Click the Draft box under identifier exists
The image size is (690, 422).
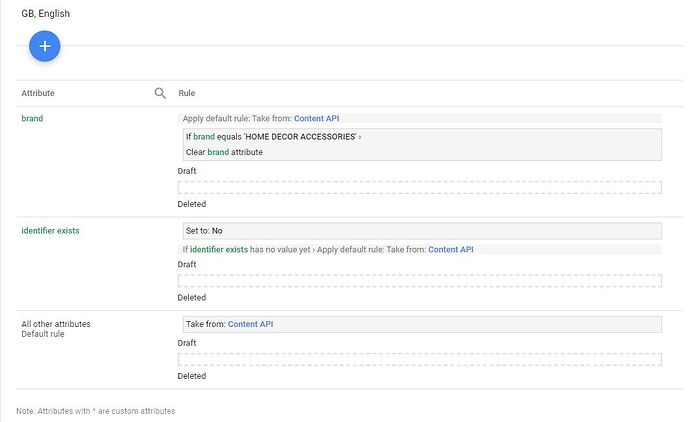coord(419,281)
